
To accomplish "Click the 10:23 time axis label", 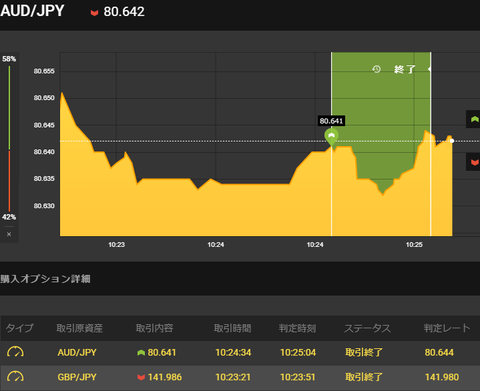I will tap(116, 245).
